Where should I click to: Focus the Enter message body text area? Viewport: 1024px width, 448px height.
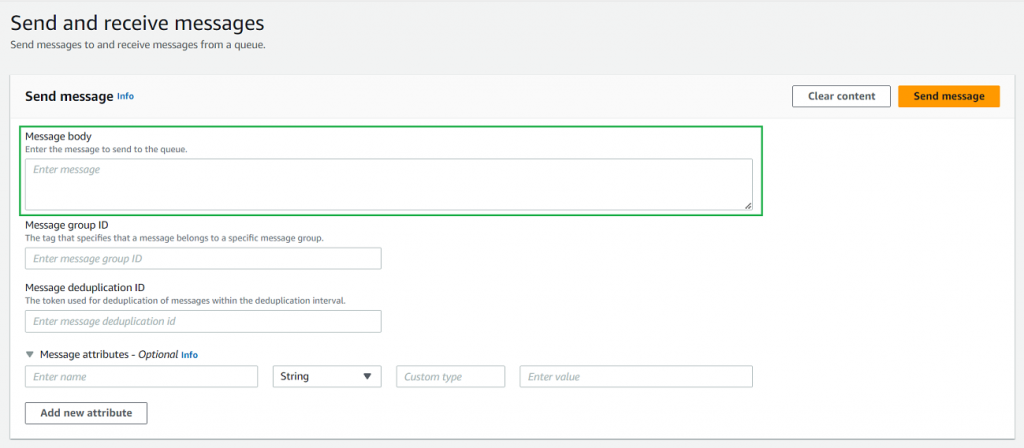click(x=388, y=184)
